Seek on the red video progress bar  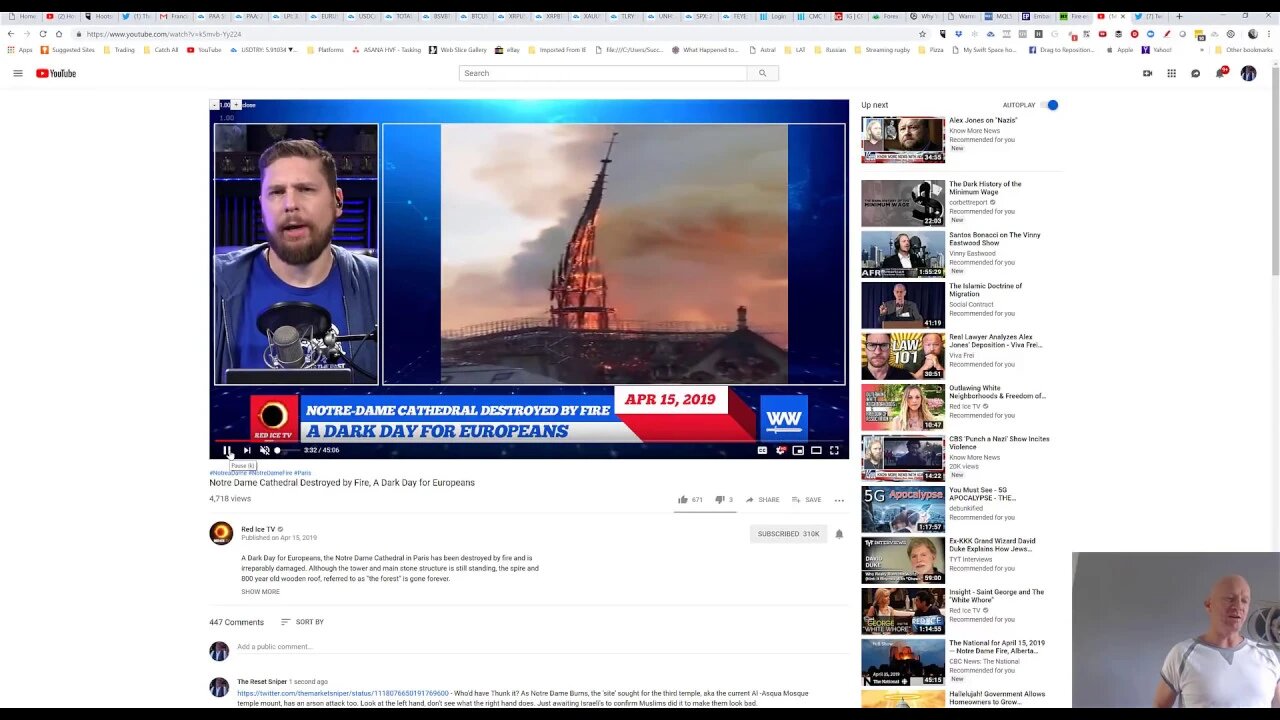(529, 440)
